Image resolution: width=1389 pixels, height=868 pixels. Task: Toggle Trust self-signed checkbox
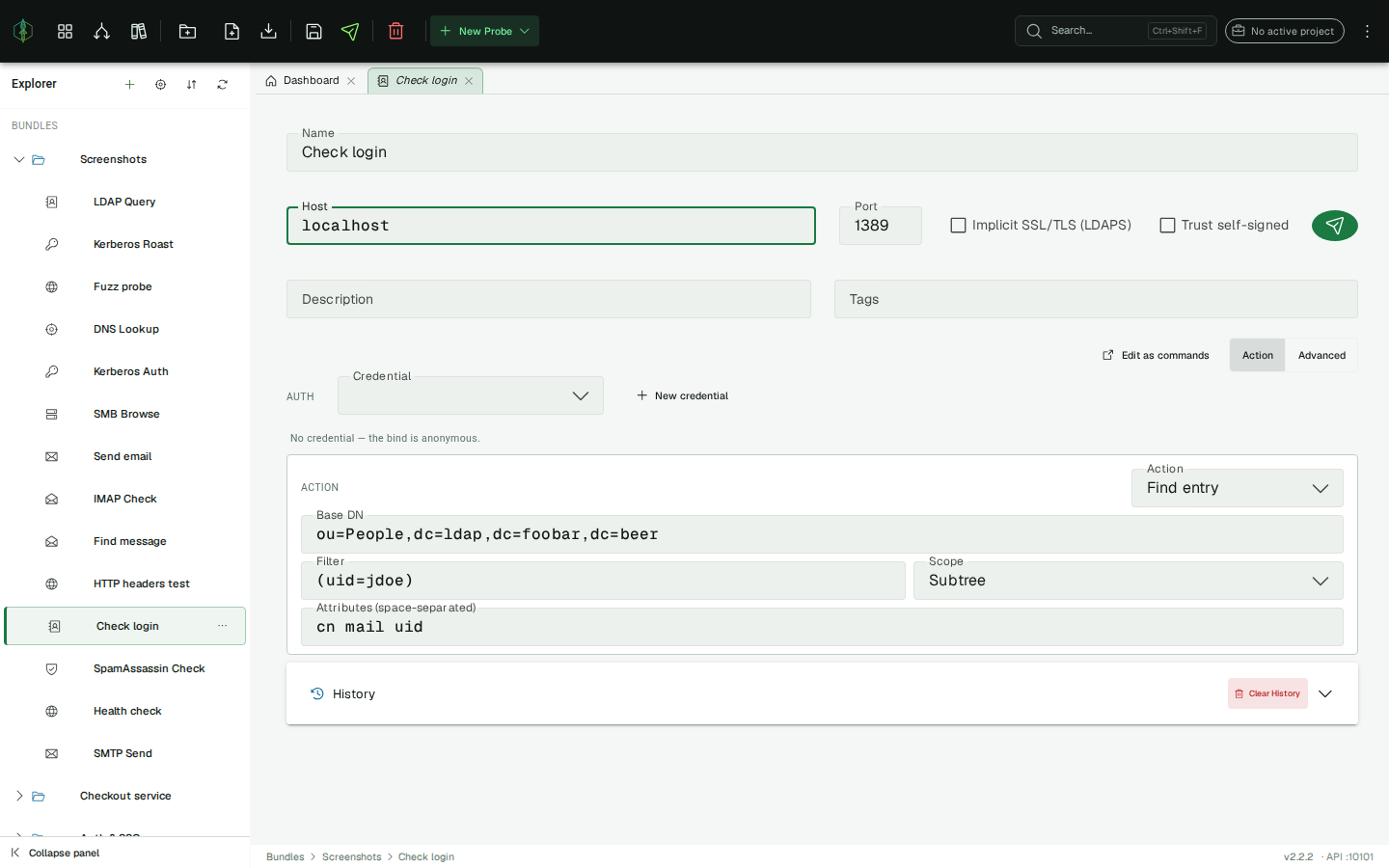point(1167,225)
